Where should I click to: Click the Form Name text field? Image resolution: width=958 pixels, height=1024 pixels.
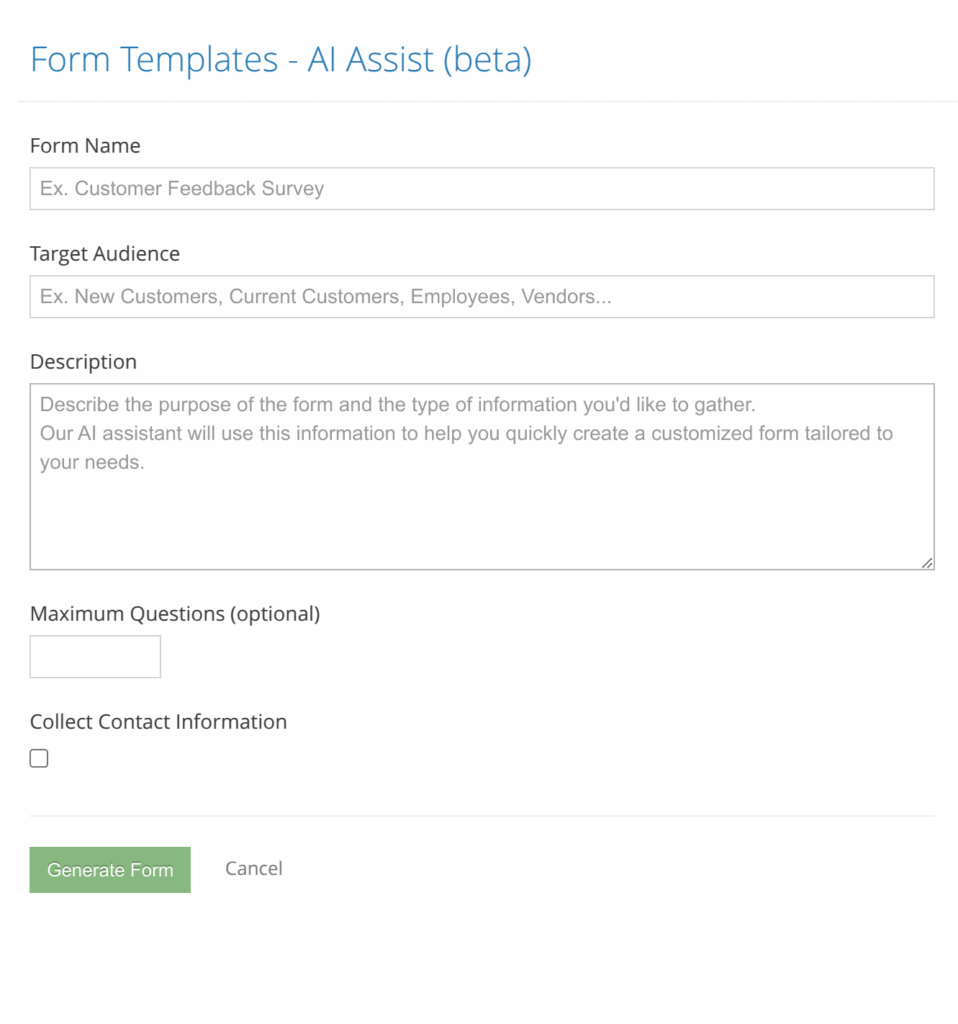(482, 189)
